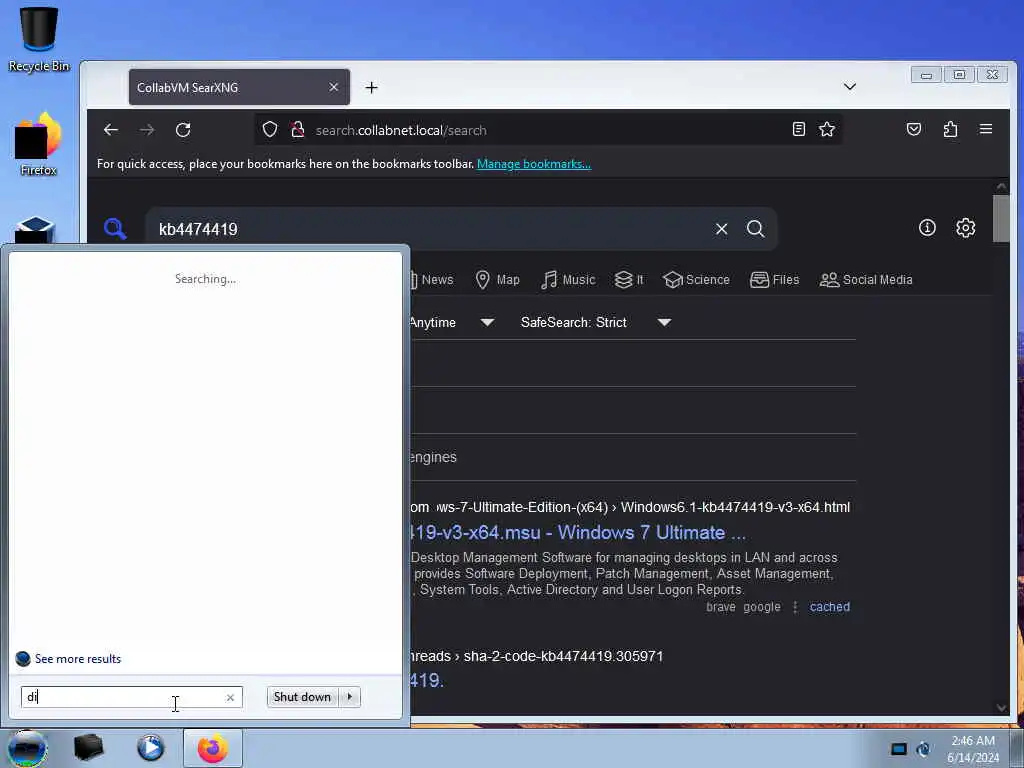Bookmark this page with the star
This screenshot has height=768, width=1024.
827,129
